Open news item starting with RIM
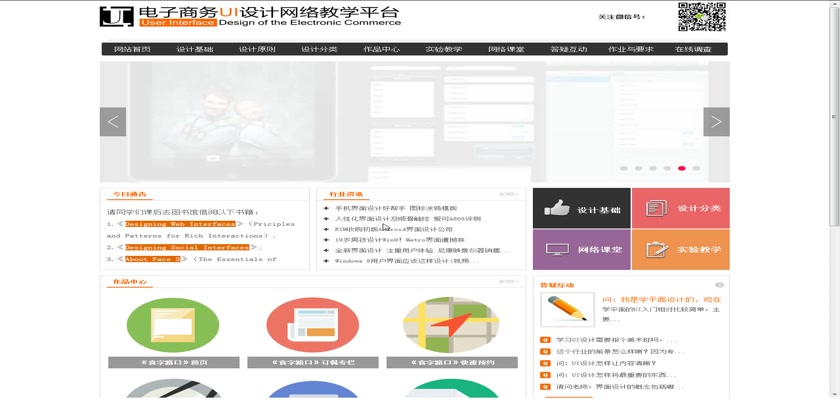The height and width of the screenshot is (400, 840). (394, 229)
